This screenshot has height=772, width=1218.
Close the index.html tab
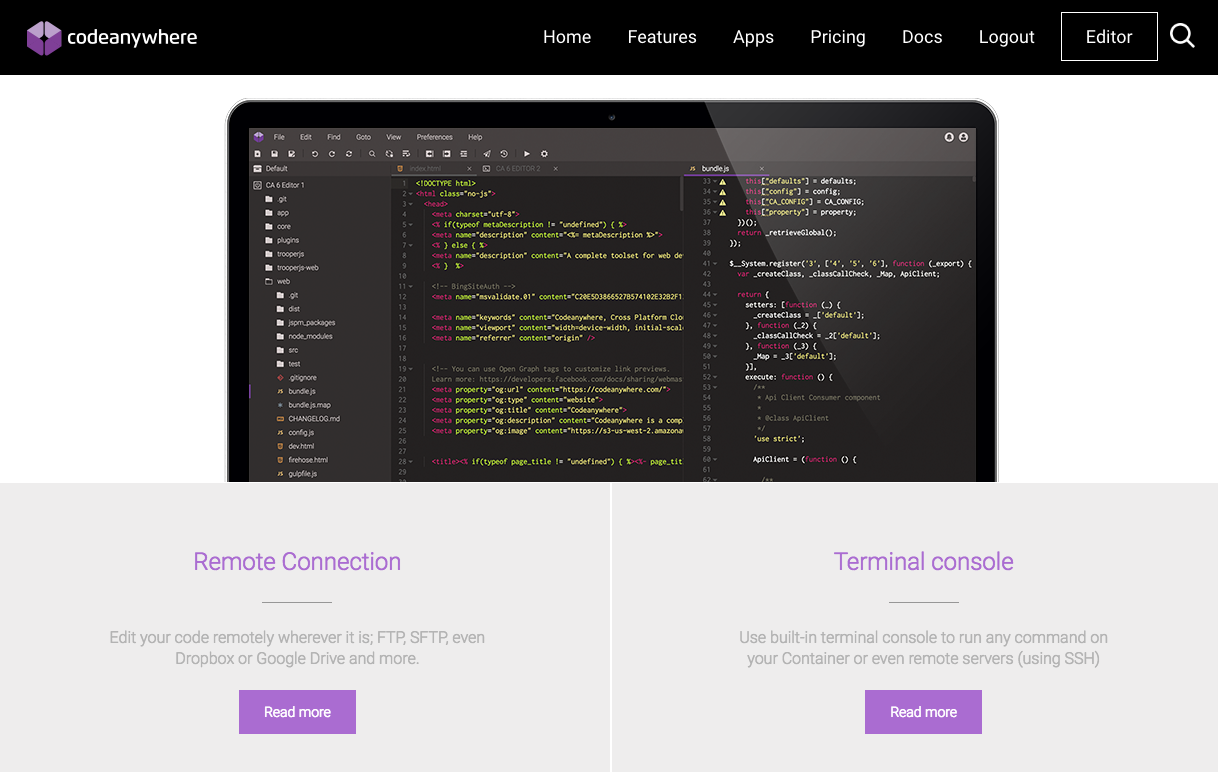[467, 169]
